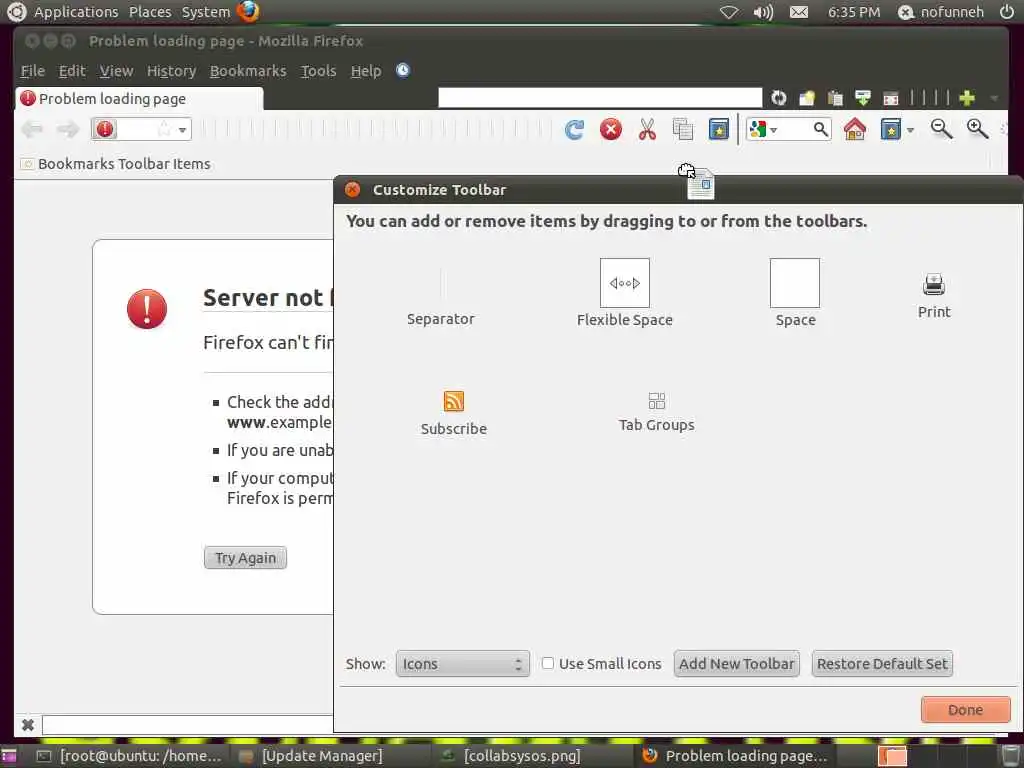The width and height of the screenshot is (1024, 768).
Task: Open the Help menu
Action: tap(366, 71)
